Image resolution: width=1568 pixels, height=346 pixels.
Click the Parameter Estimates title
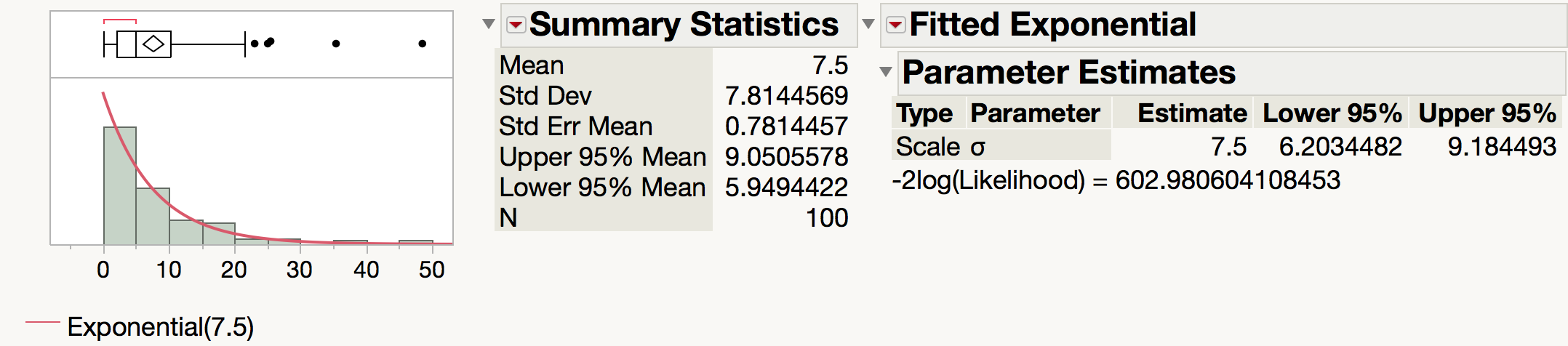click(1068, 72)
